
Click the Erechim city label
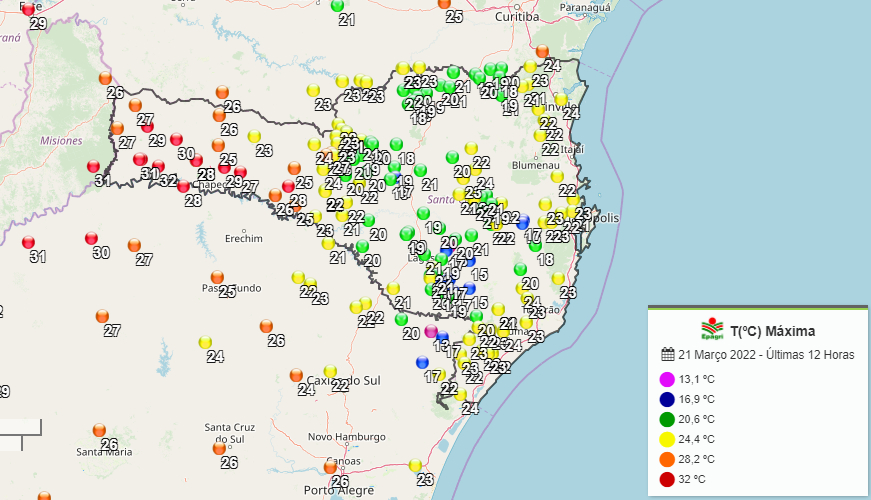tap(244, 238)
